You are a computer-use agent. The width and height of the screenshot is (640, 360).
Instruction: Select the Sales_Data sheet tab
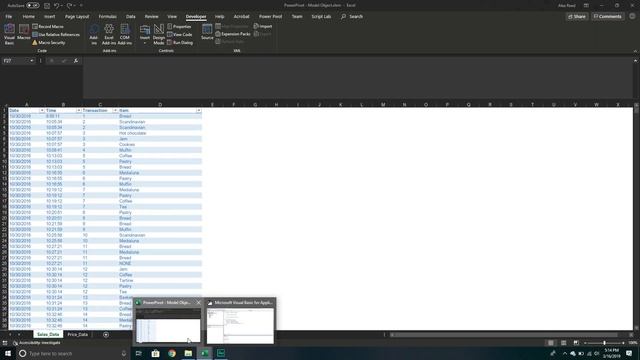48,334
